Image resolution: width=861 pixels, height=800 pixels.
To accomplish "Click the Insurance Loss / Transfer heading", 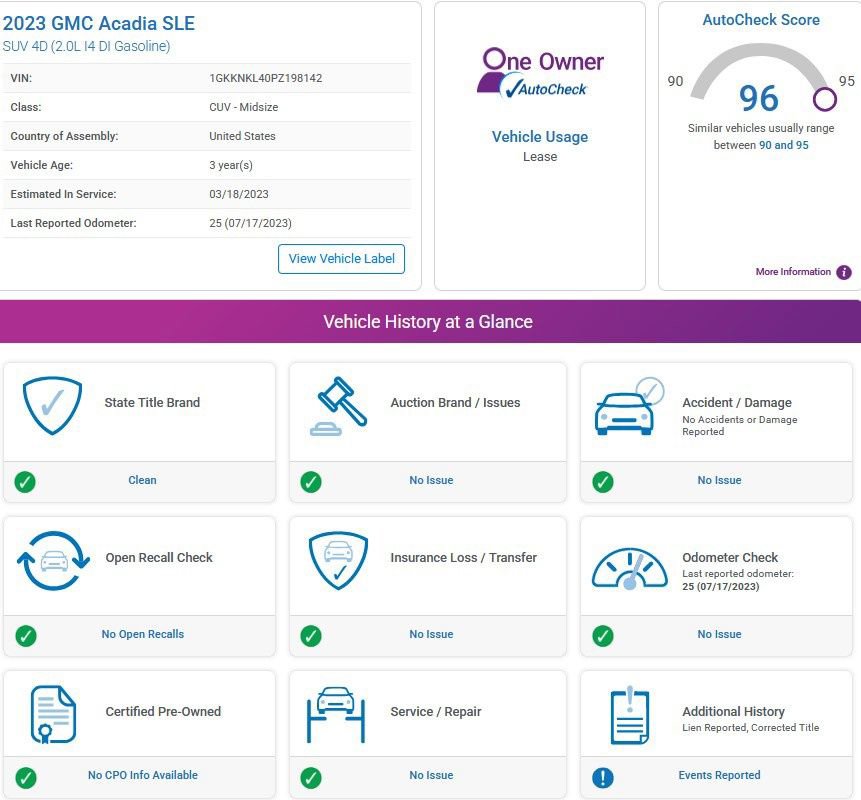I will coord(463,557).
